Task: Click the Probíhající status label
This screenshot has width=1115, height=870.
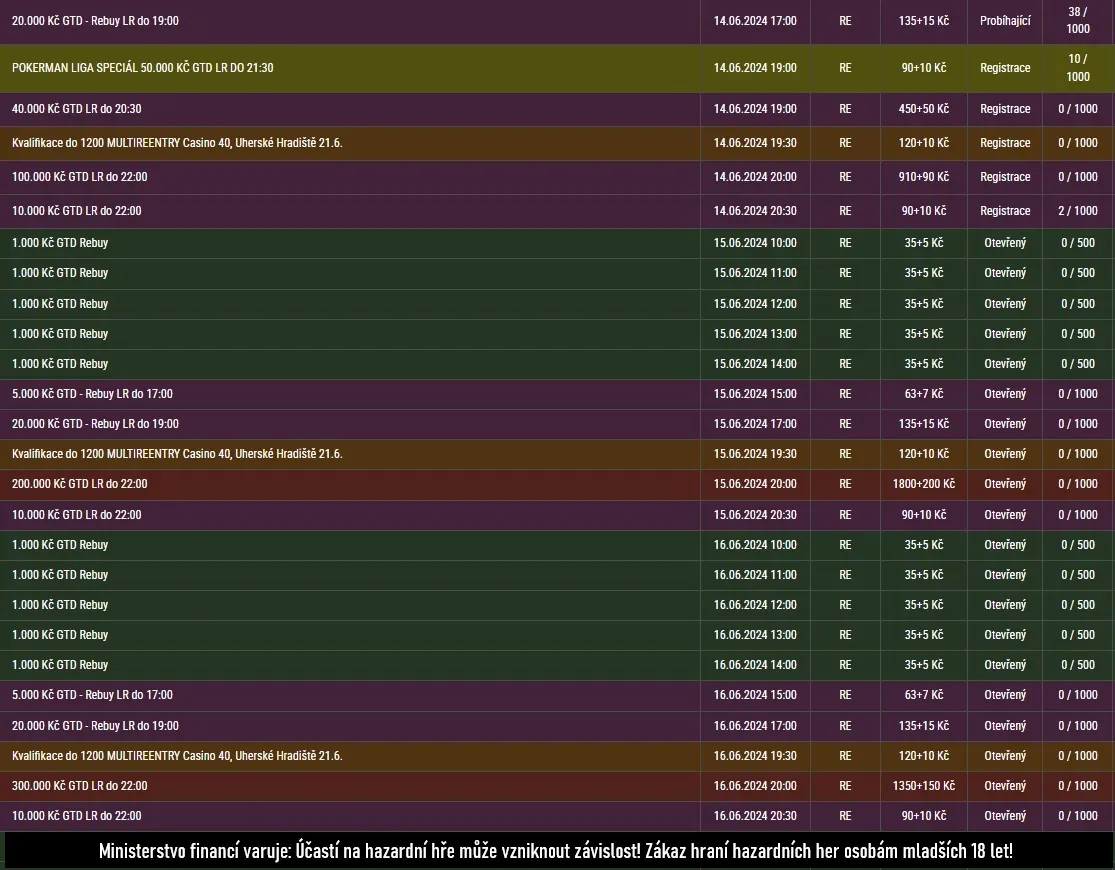Action: [x=1004, y=21]
